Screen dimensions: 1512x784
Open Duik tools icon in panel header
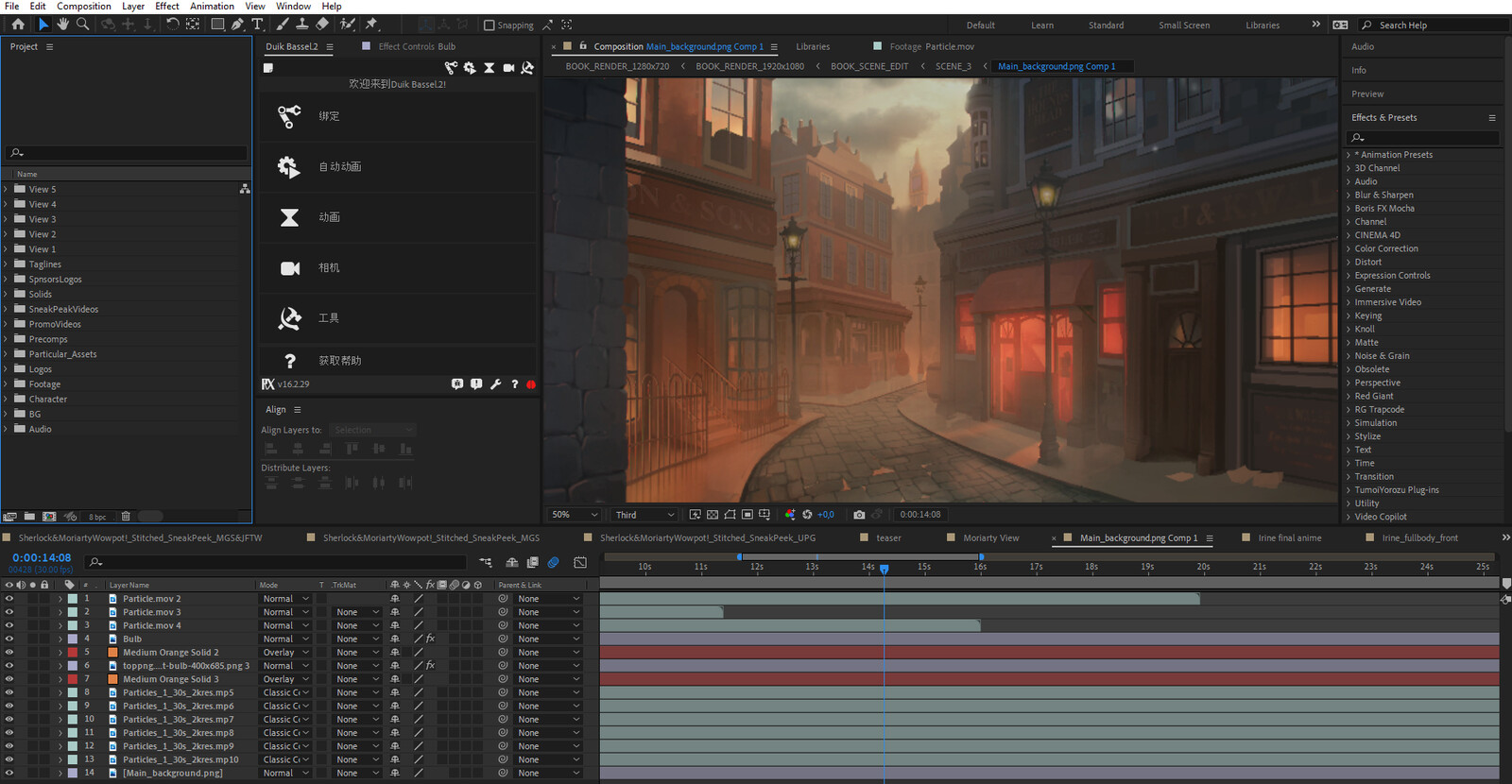(x=527, y=68)
